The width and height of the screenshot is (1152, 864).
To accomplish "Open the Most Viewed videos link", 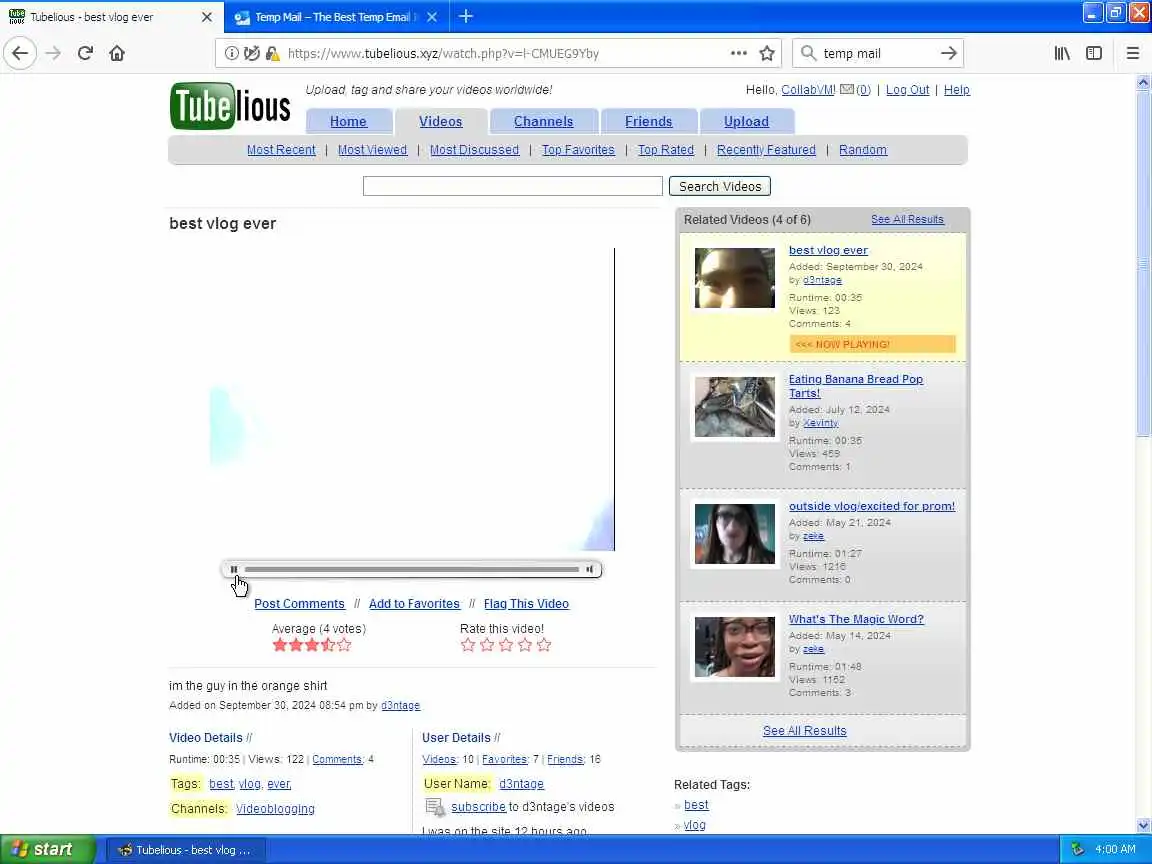I will pyautogui.click(x=372, y=150).
